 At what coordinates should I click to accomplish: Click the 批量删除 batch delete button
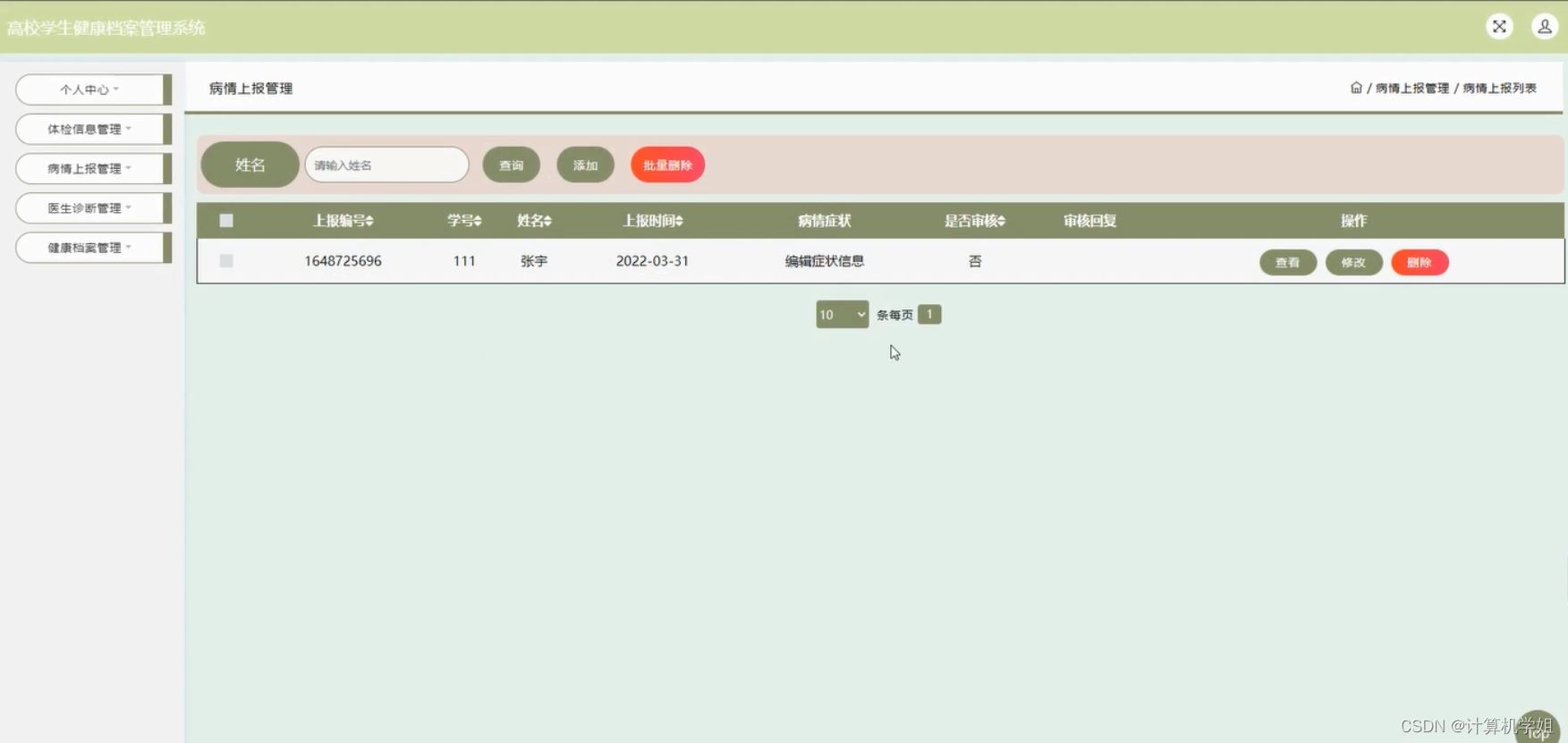(667, 165)
